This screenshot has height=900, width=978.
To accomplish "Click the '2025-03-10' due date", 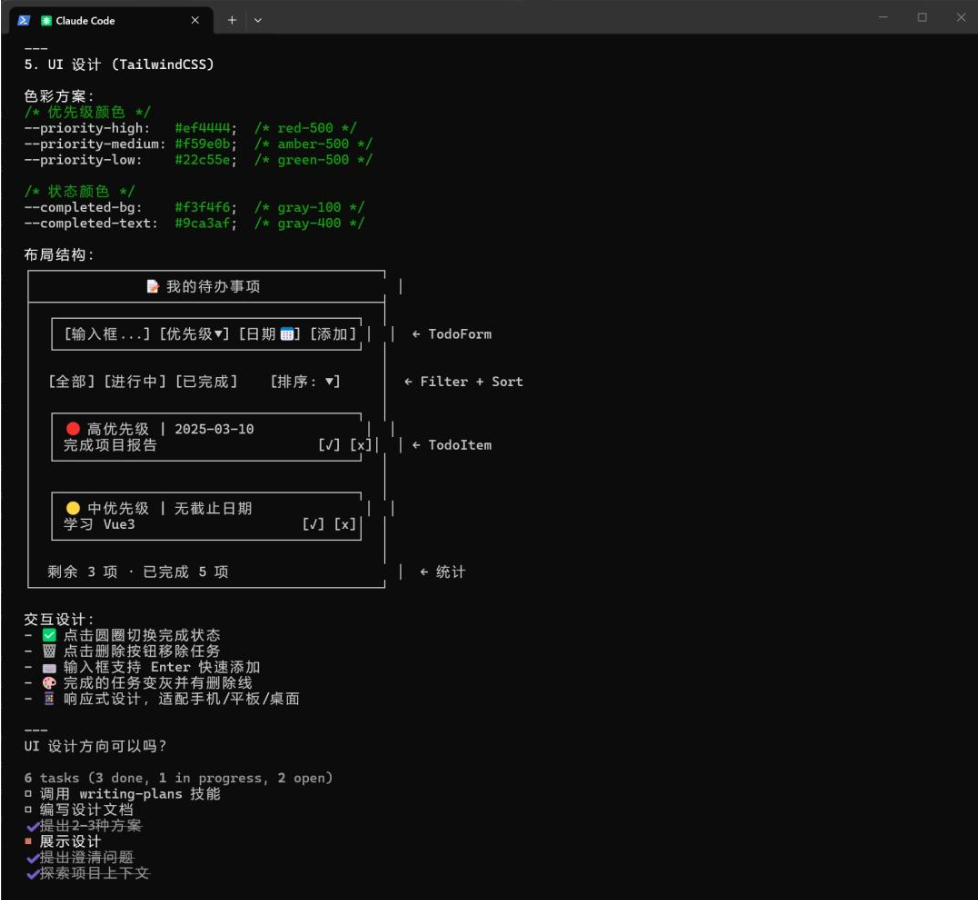I will 214,428.
